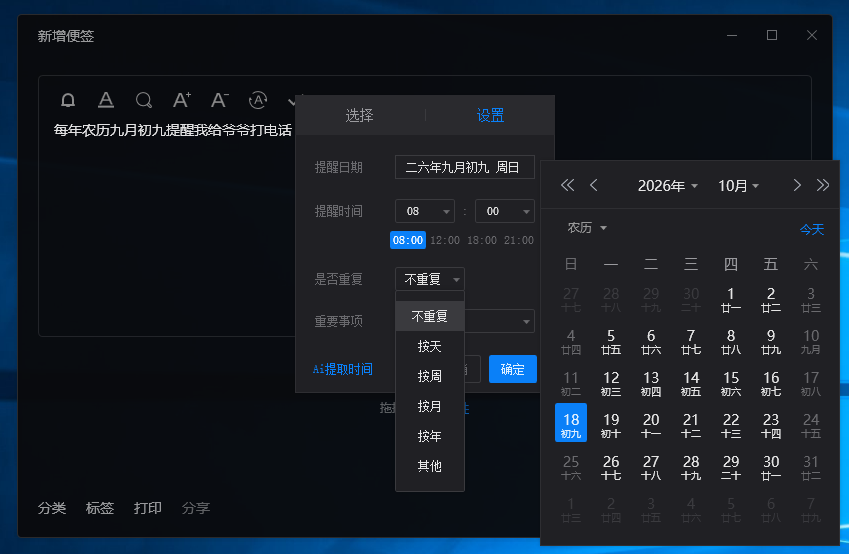Pick October 26 十七 date

click(611, 467)
